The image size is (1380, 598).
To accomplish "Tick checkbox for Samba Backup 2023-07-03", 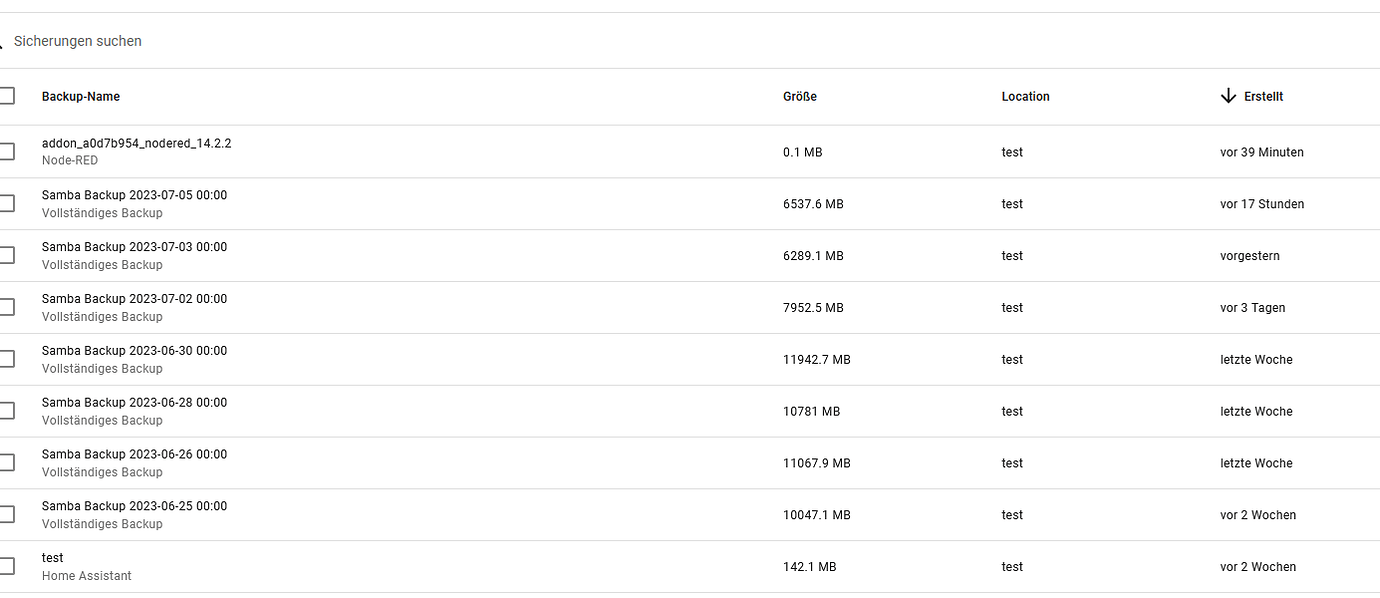I will [x=6, y=256].
